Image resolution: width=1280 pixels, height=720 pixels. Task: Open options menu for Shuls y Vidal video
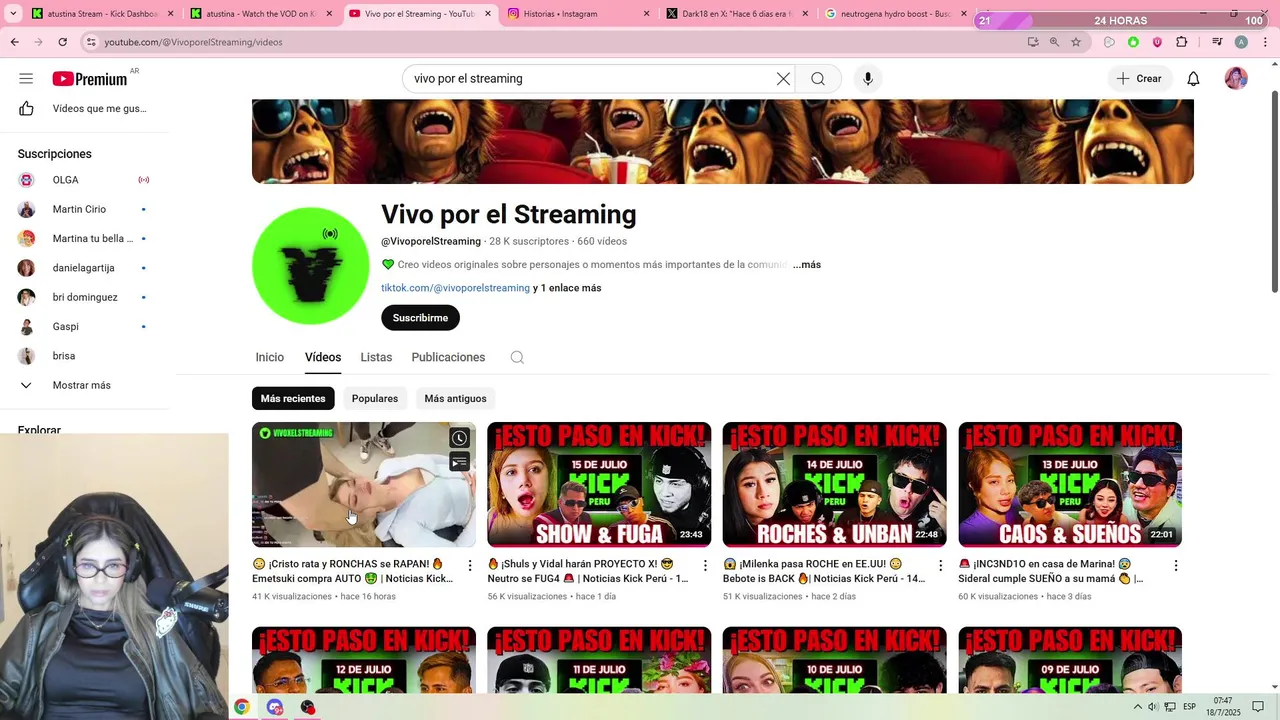pos(705,566)
